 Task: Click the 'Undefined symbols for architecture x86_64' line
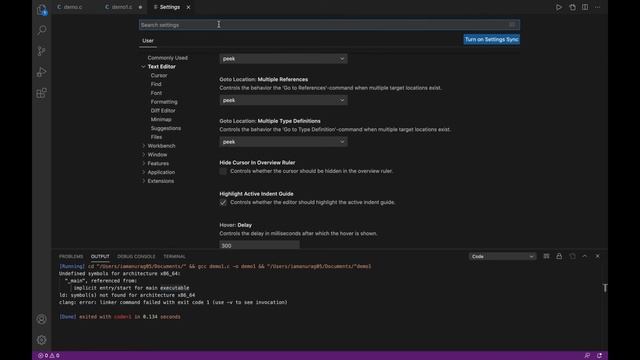(120, 273)
